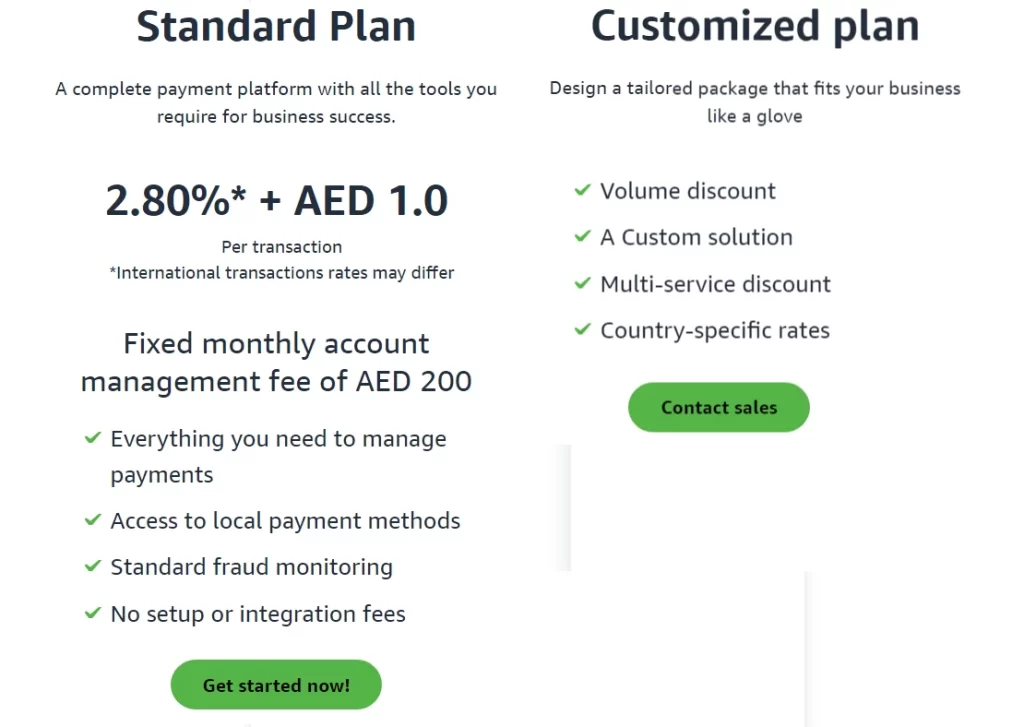Click checkmark beside "Standard fraud monitoring"
The width and height of the screenshot is (1024, 727).
tap(93, 566)
